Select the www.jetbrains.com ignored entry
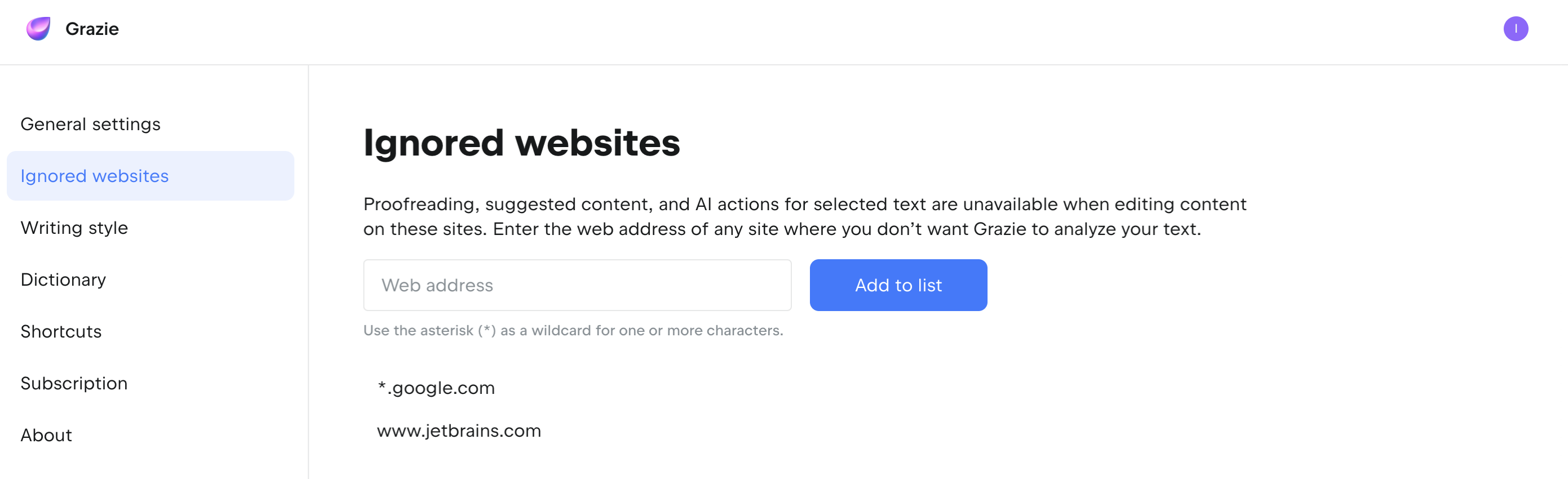 tap(459, 431)
